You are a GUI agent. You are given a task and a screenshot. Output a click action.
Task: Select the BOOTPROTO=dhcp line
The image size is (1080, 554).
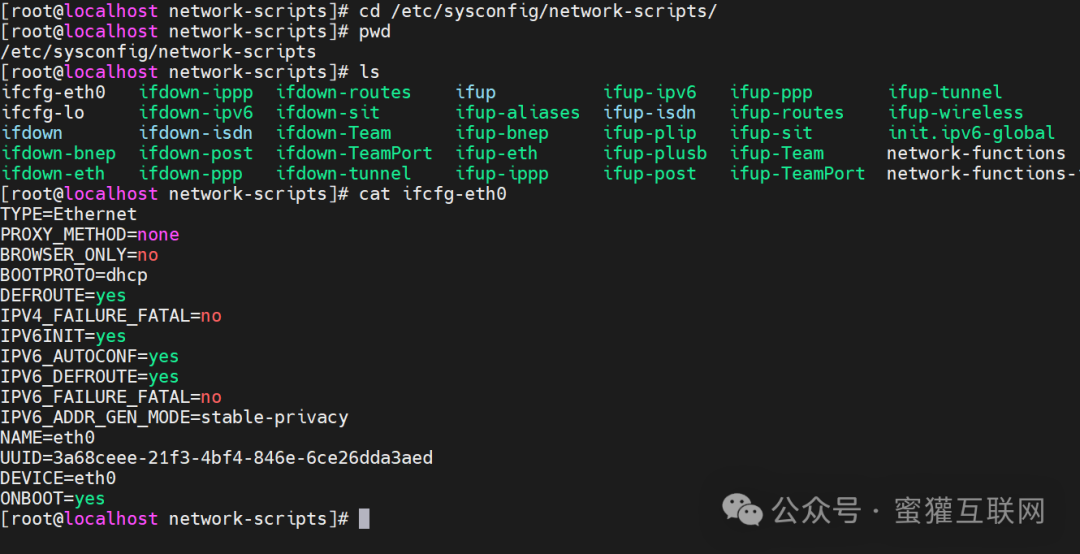click(x=74, y=275)
